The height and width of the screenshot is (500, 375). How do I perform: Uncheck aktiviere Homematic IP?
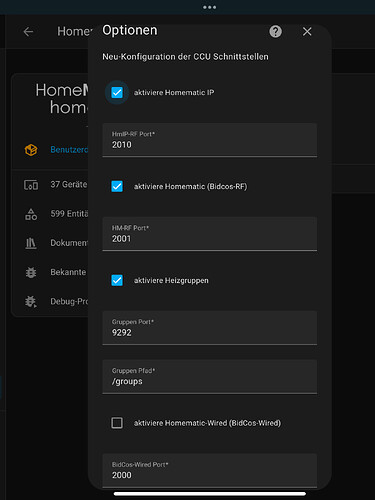click(x=117, y=92)
